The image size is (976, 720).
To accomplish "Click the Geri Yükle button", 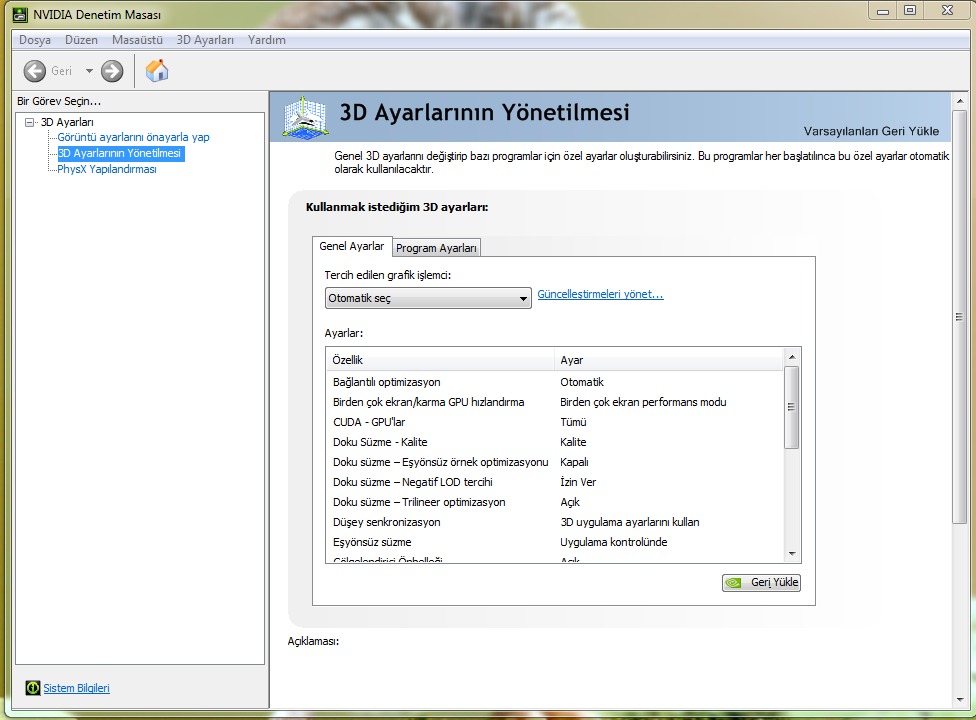I will [x=761, y=582].
